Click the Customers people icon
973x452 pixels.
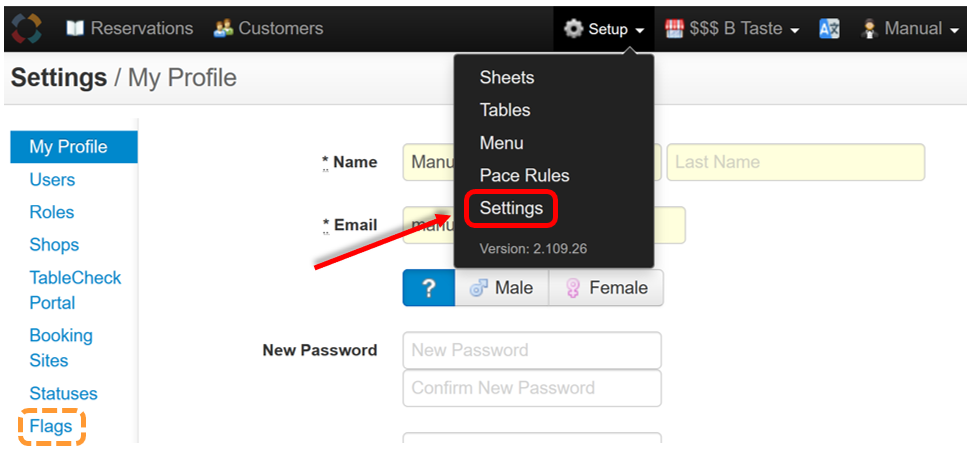pyautogui.click(x=223, y=29)
